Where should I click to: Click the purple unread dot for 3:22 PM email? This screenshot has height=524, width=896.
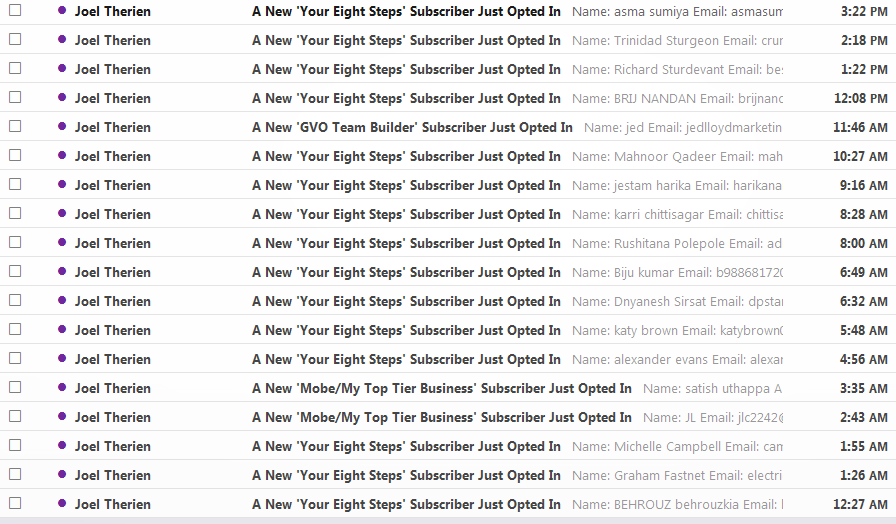pyautogui.click(x=62, y=10)
